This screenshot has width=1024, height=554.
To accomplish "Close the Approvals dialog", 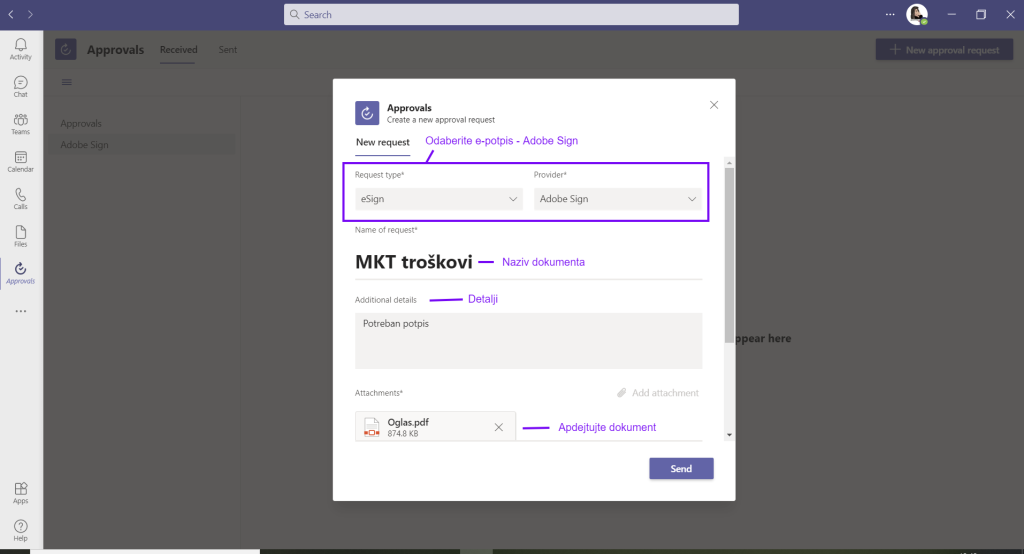I will 714,104.
